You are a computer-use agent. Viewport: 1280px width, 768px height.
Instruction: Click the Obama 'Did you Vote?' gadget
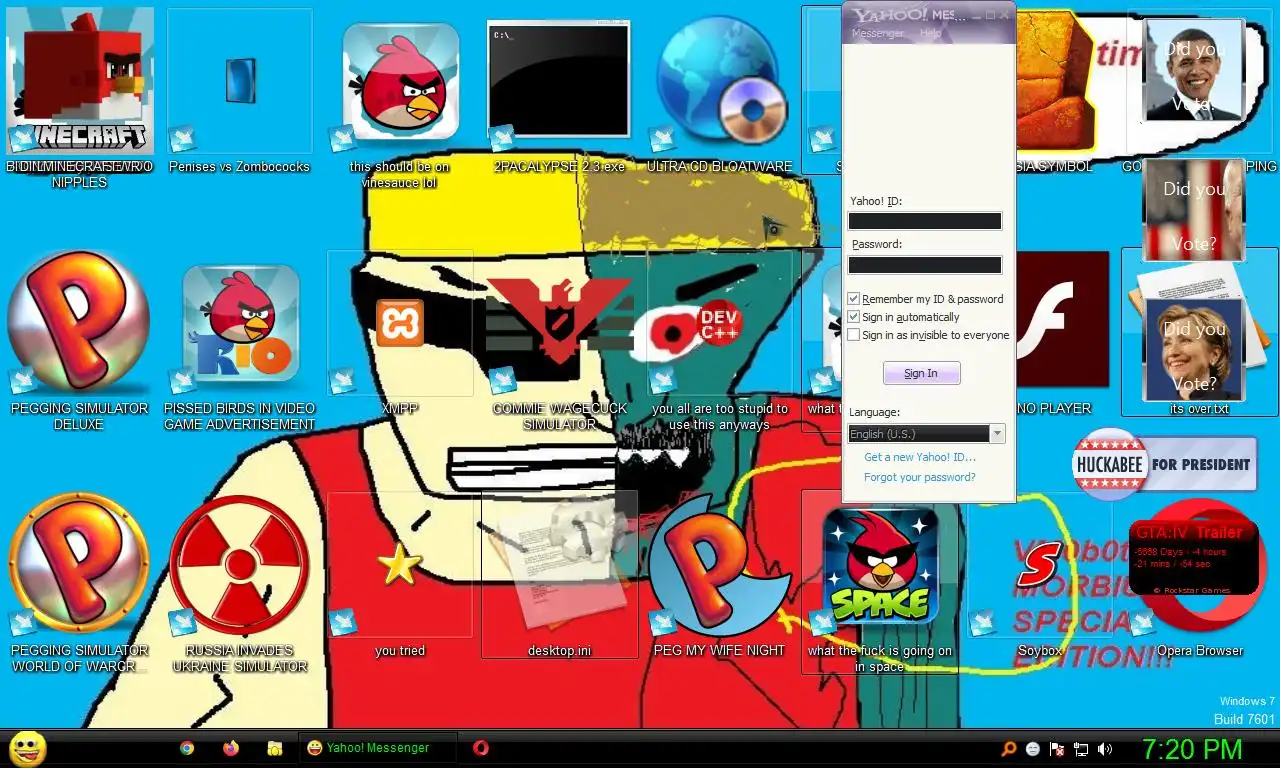coord(1193,70)
